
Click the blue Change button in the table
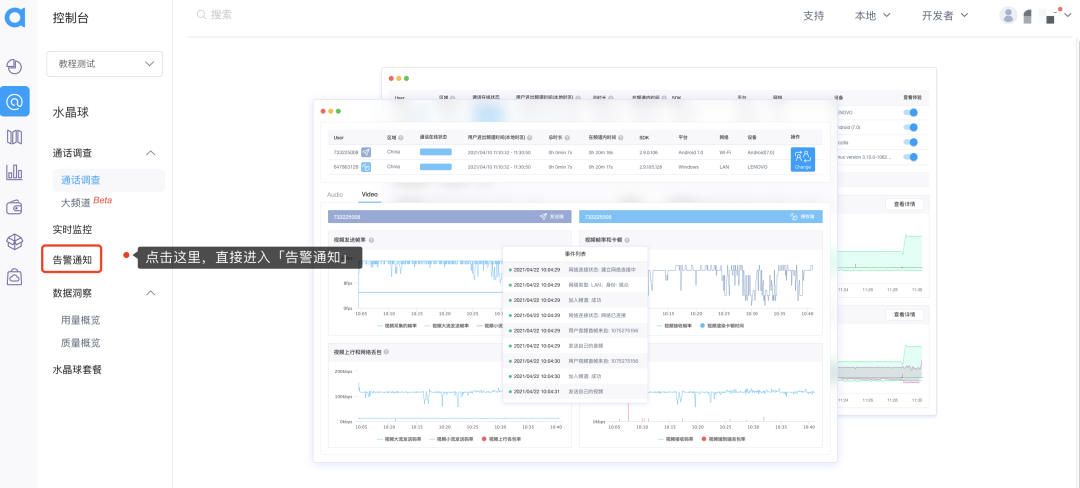802,159
